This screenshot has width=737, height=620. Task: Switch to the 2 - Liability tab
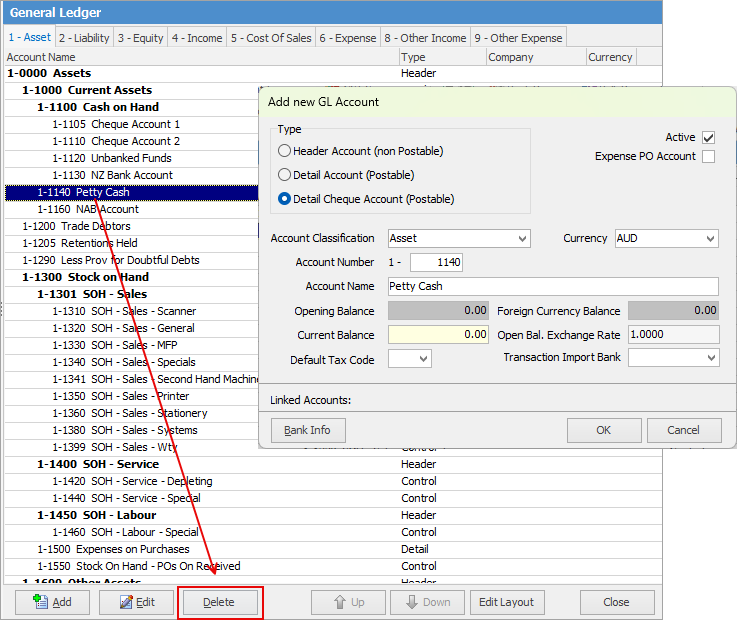[84, 38]
